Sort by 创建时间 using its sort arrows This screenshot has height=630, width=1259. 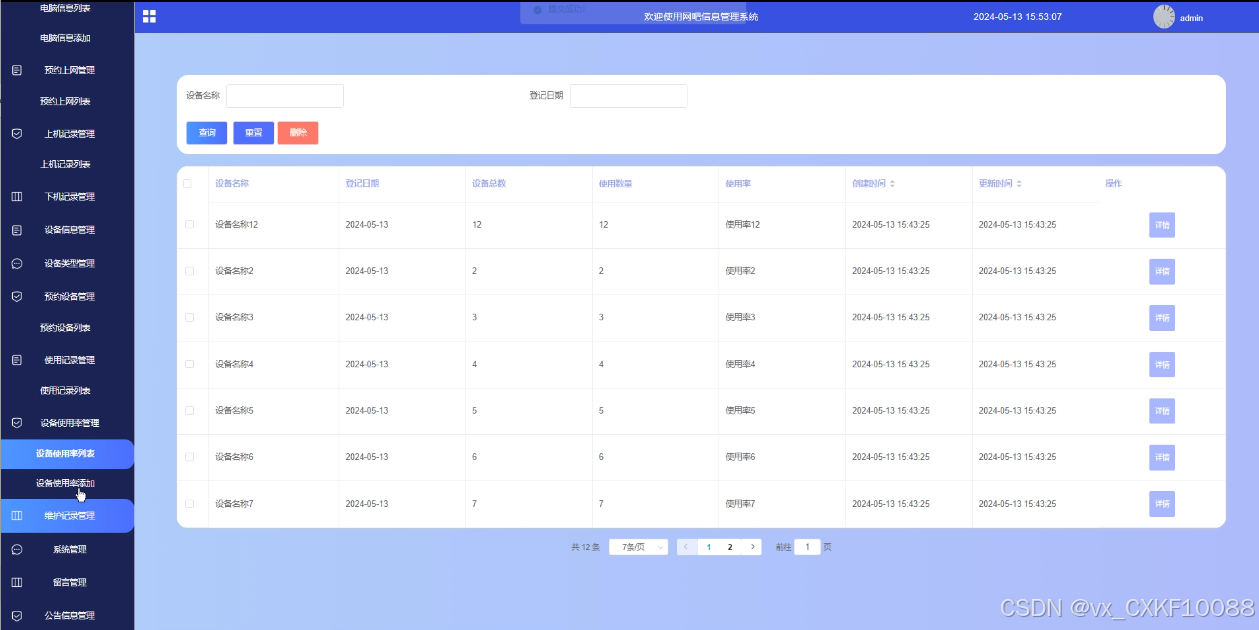click(892, 184)
